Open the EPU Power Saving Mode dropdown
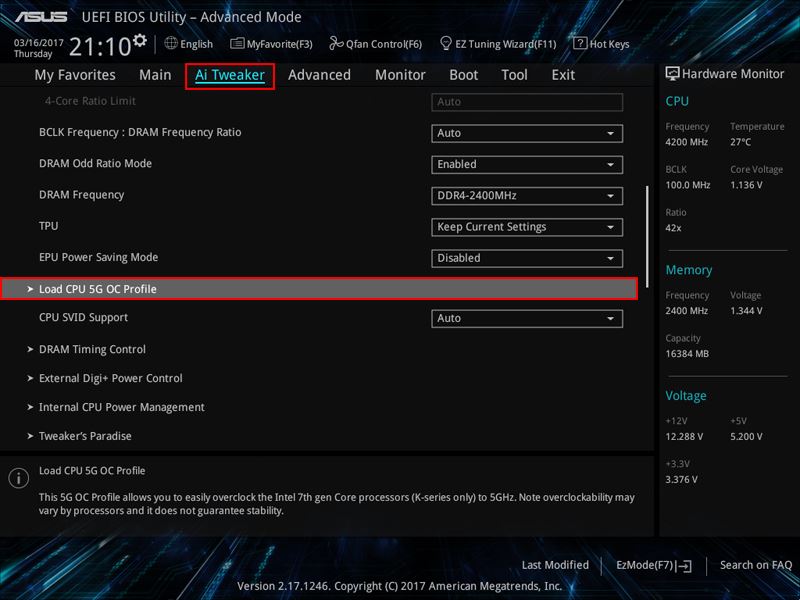The height and width of the screenshot is (600, 800). 527,258
